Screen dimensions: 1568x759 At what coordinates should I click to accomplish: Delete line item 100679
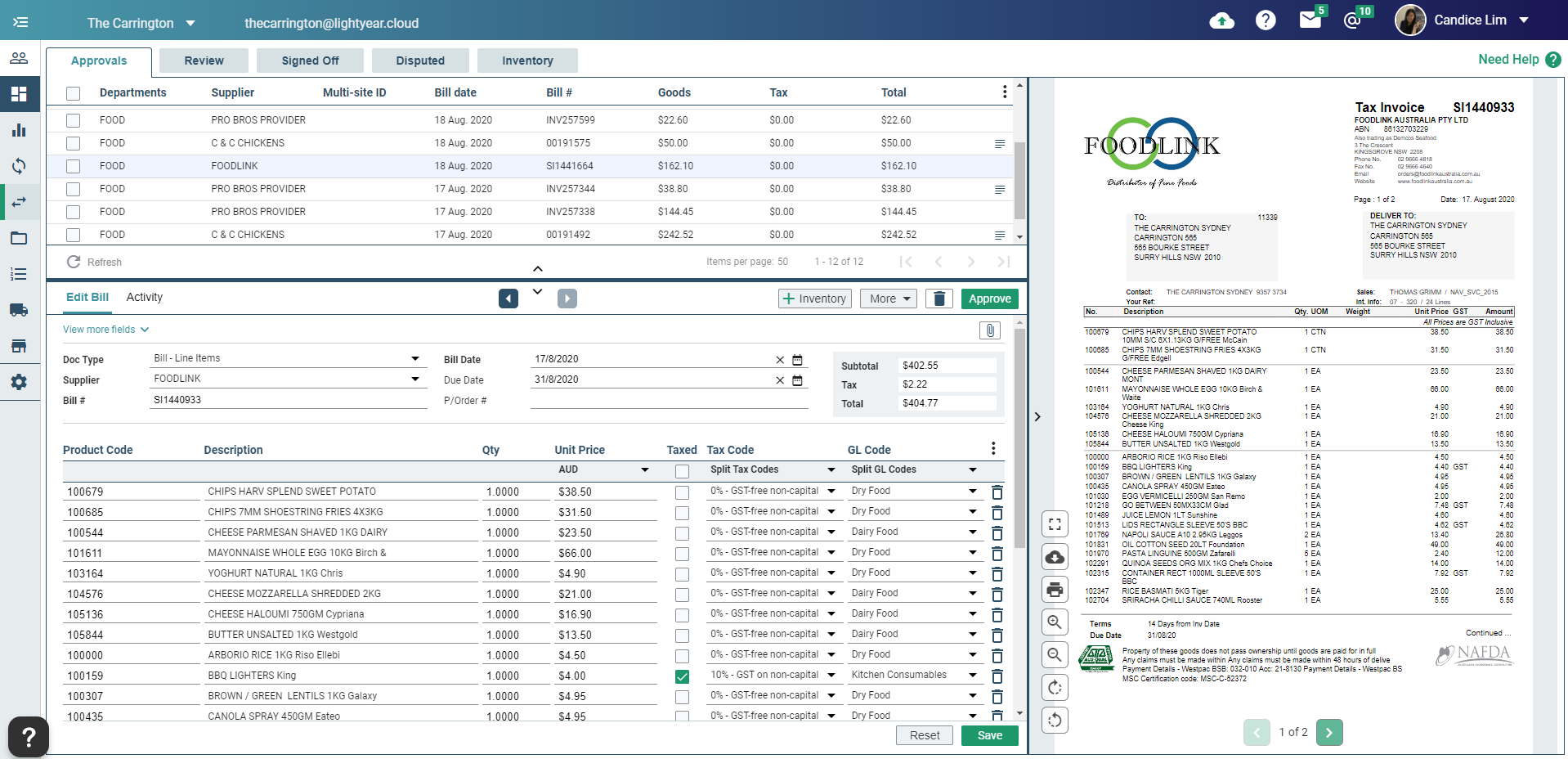(997, 492)
